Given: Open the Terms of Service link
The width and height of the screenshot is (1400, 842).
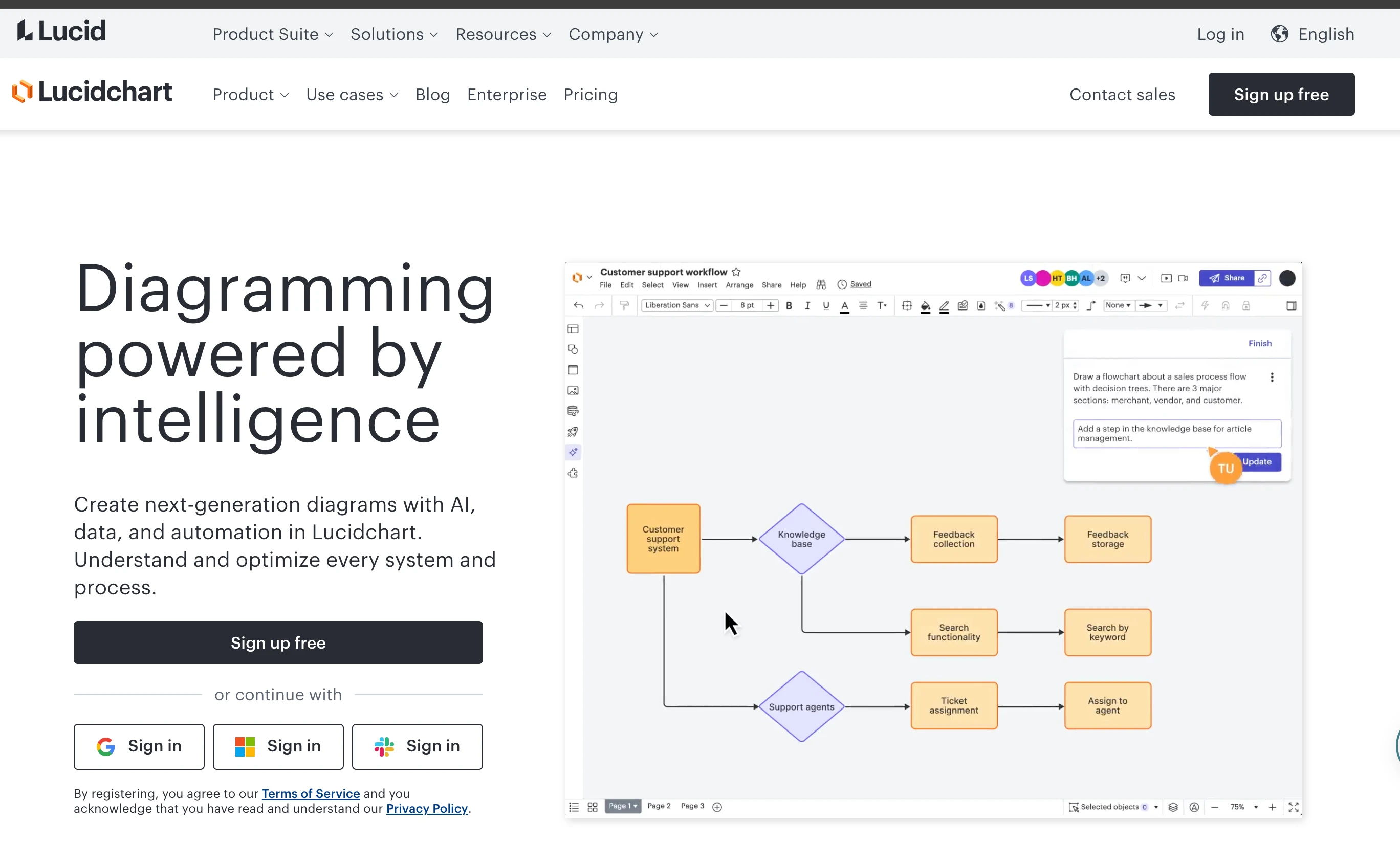Looking at the screenshot, I should (x=311, y=793).
